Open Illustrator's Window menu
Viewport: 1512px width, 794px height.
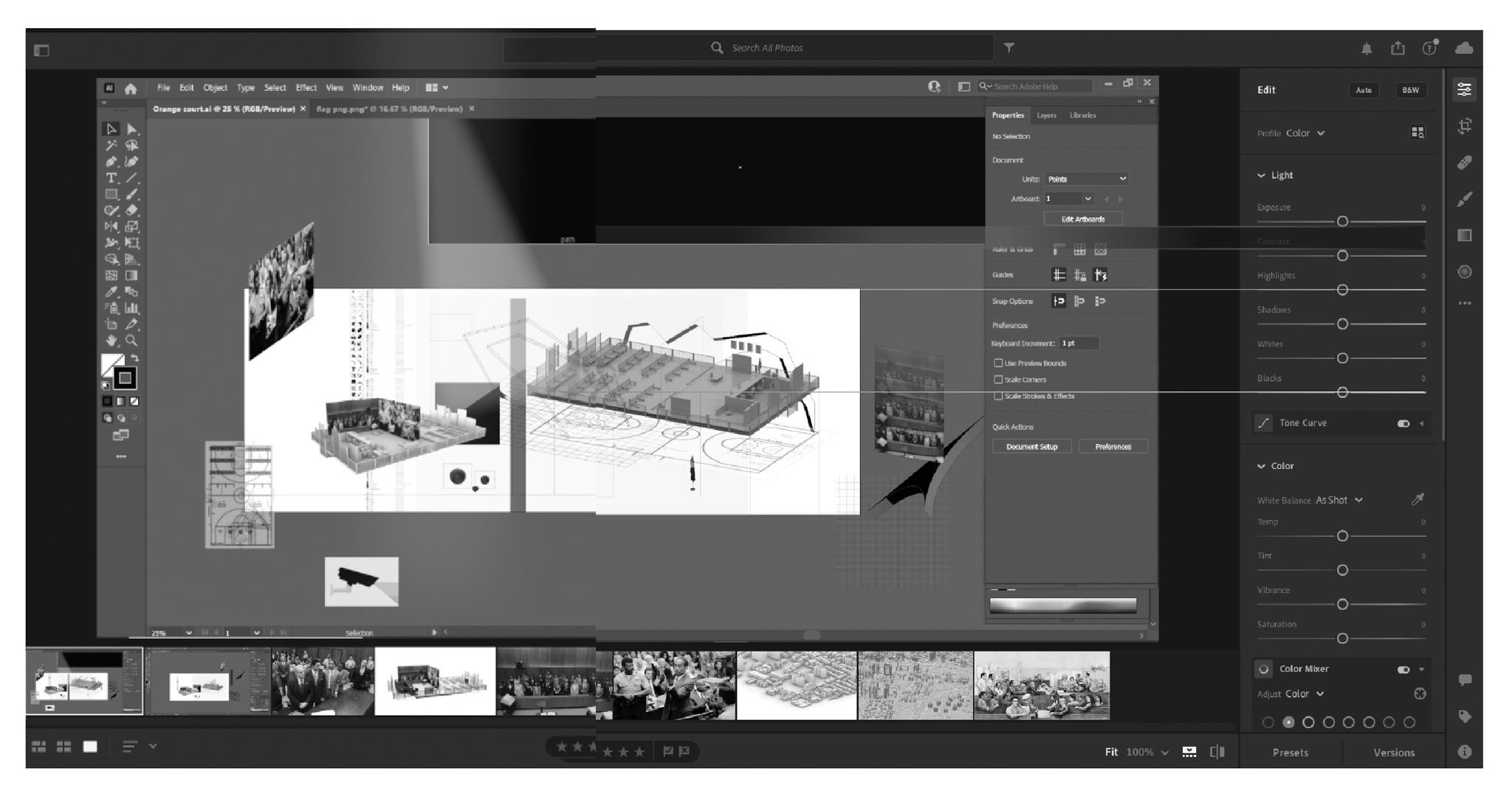pyautogui.click(x=368, y=88)
